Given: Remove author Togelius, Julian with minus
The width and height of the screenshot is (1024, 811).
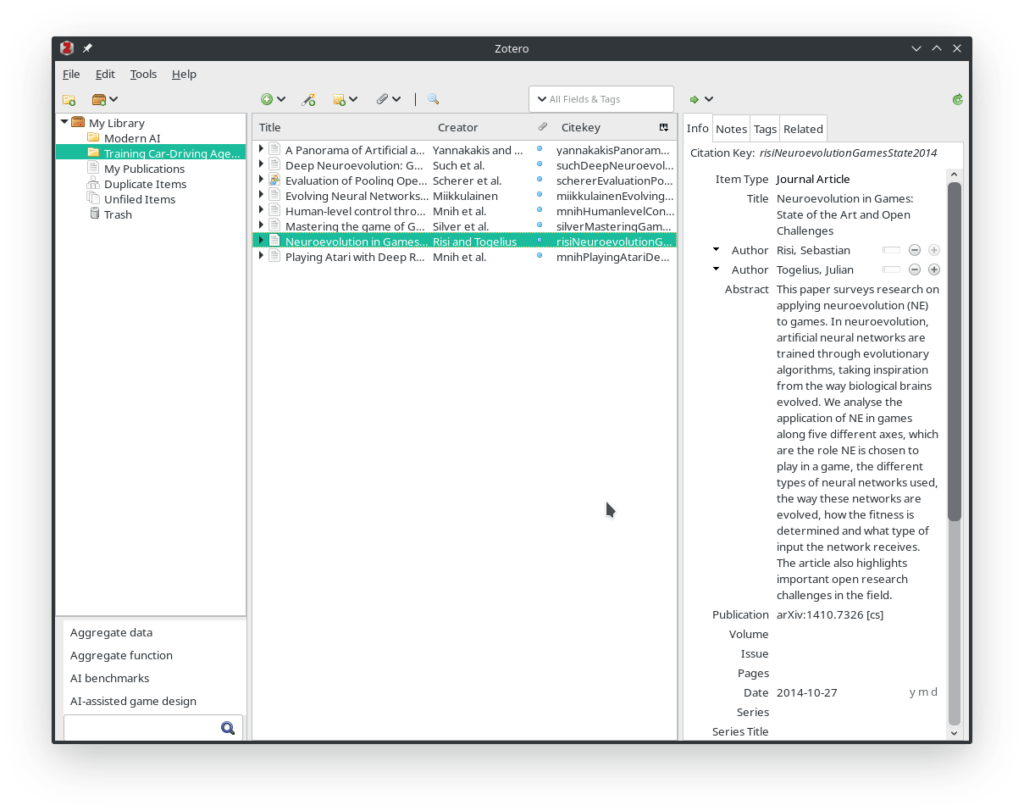Looking at the screenshot, I should pyautogui.click(x=914, y=270).
